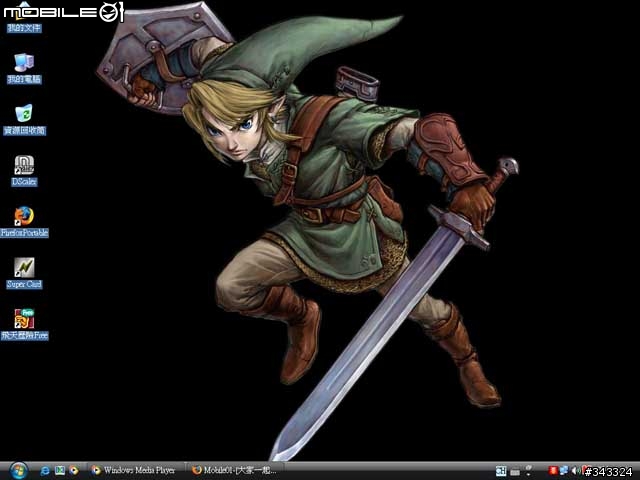This screenshot has height=480, width=640.
Task: Click the CH language bar indicator
Action: pos(500,471)
